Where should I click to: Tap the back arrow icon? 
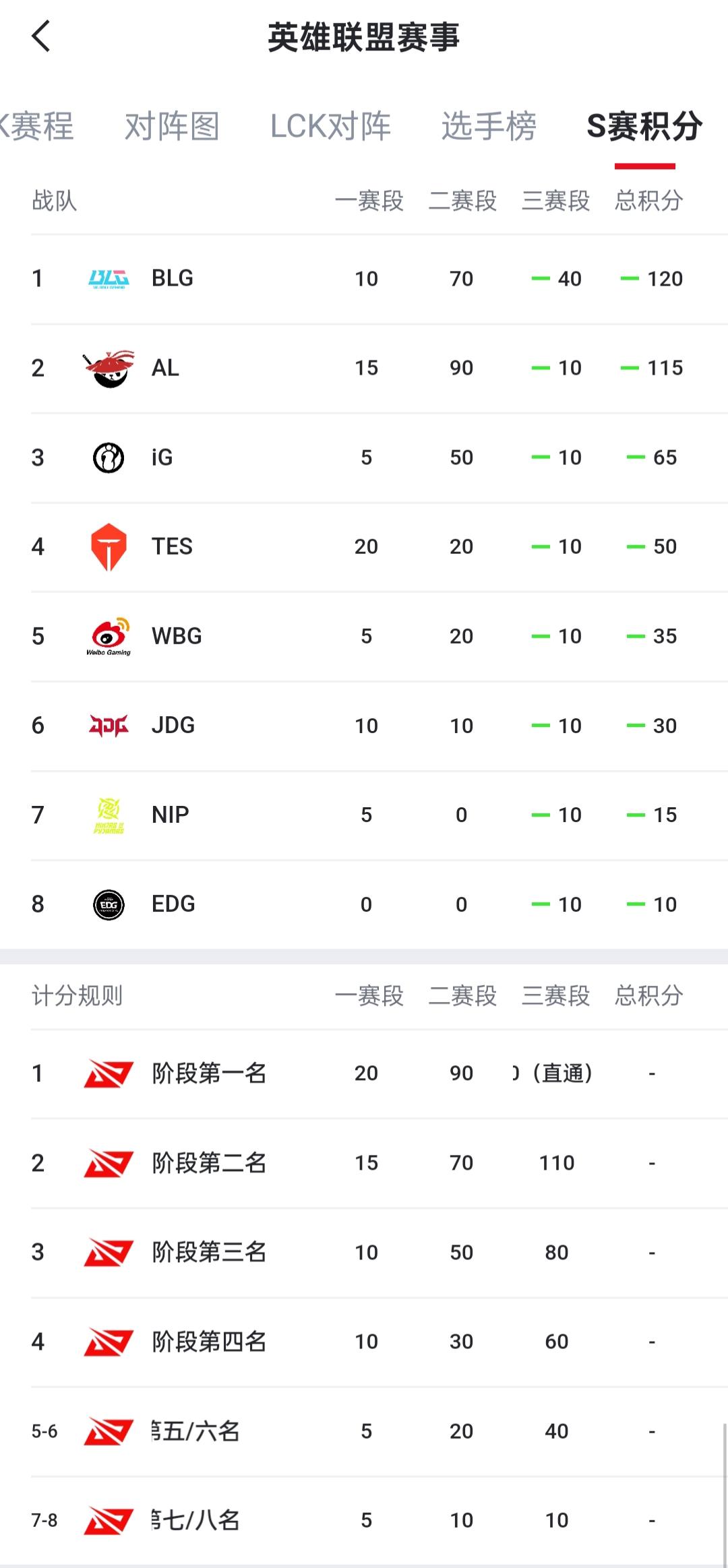41,36
